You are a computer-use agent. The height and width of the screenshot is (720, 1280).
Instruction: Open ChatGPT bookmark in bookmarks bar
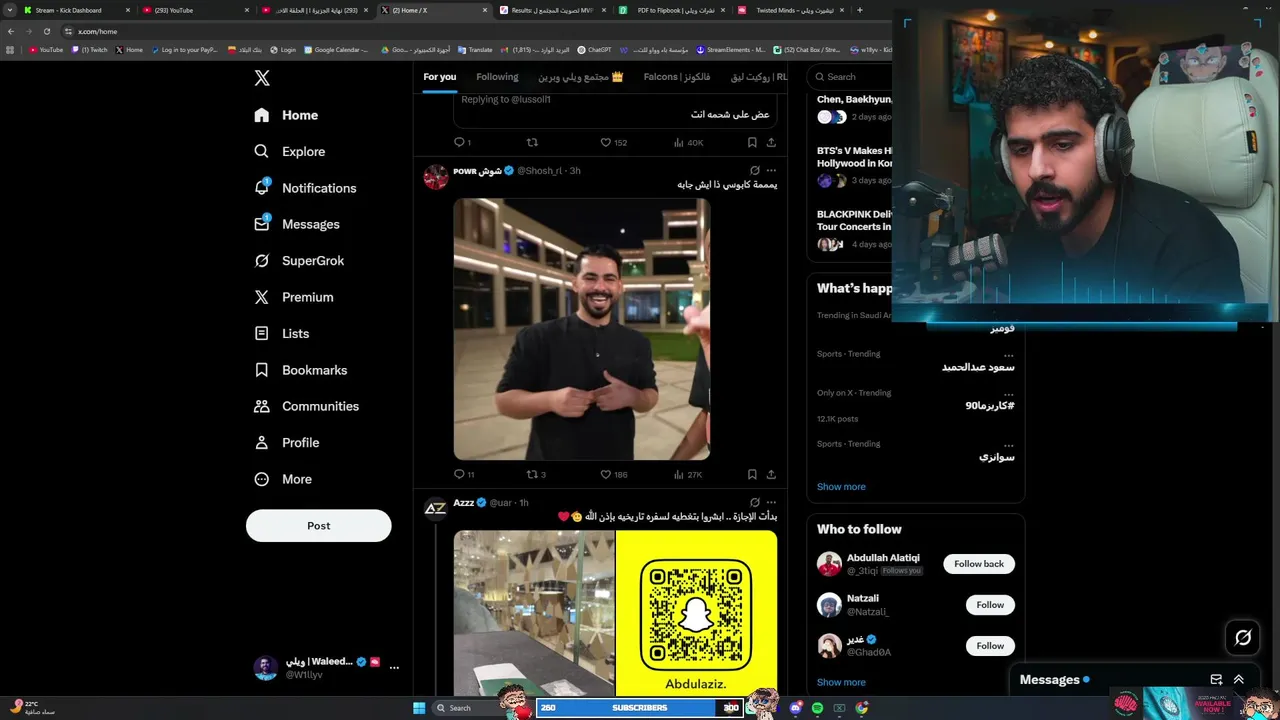click(594, 49)
